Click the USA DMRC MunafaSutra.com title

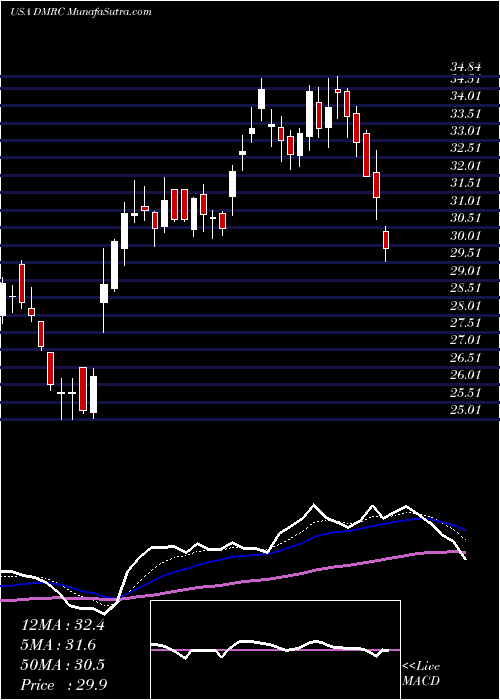tap(80, 11)
